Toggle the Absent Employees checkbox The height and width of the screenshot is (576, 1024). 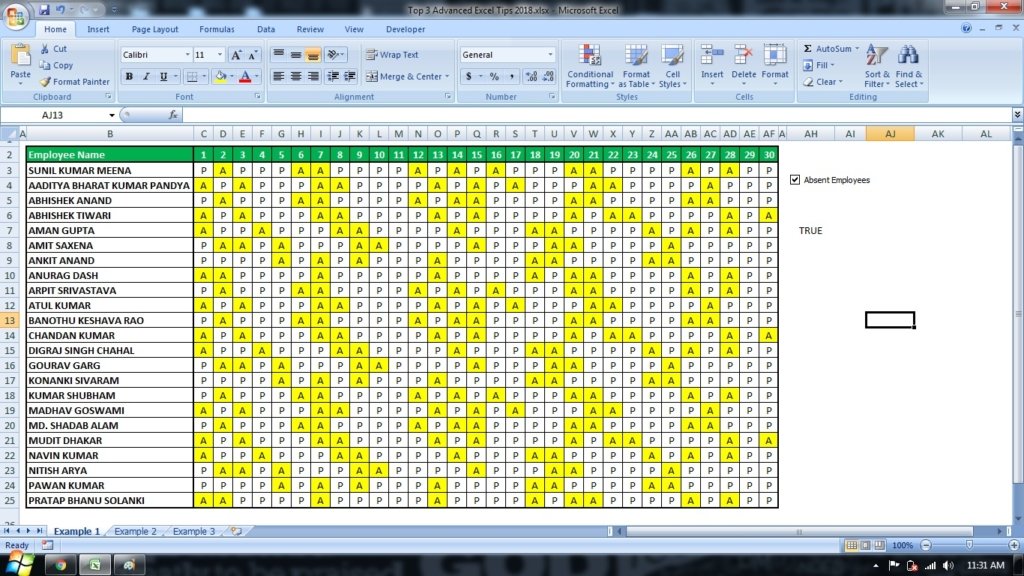(795, 180)
